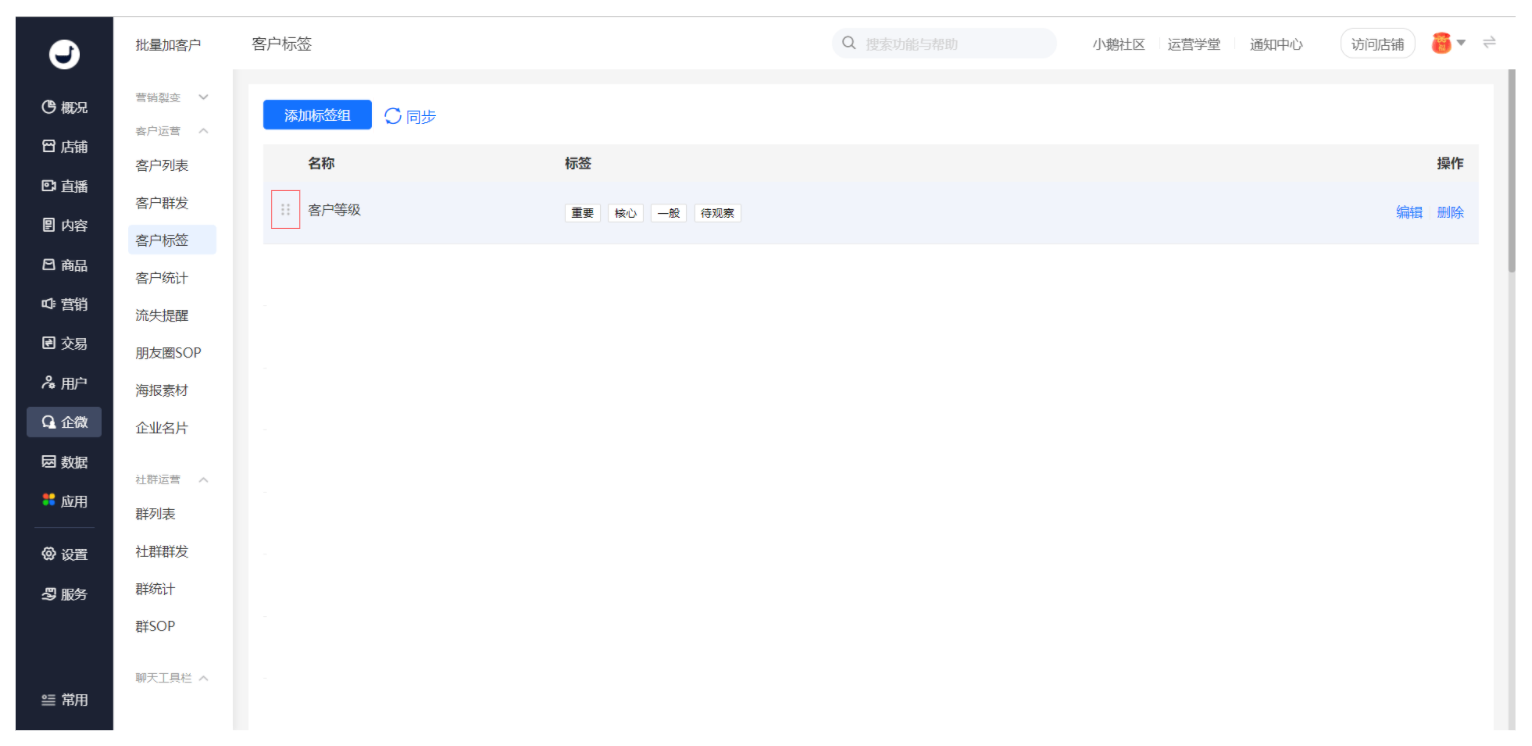This screenshot has height=746, width=1532.
Task: Open 群统计 in submenu
Action: coord(155,590)
